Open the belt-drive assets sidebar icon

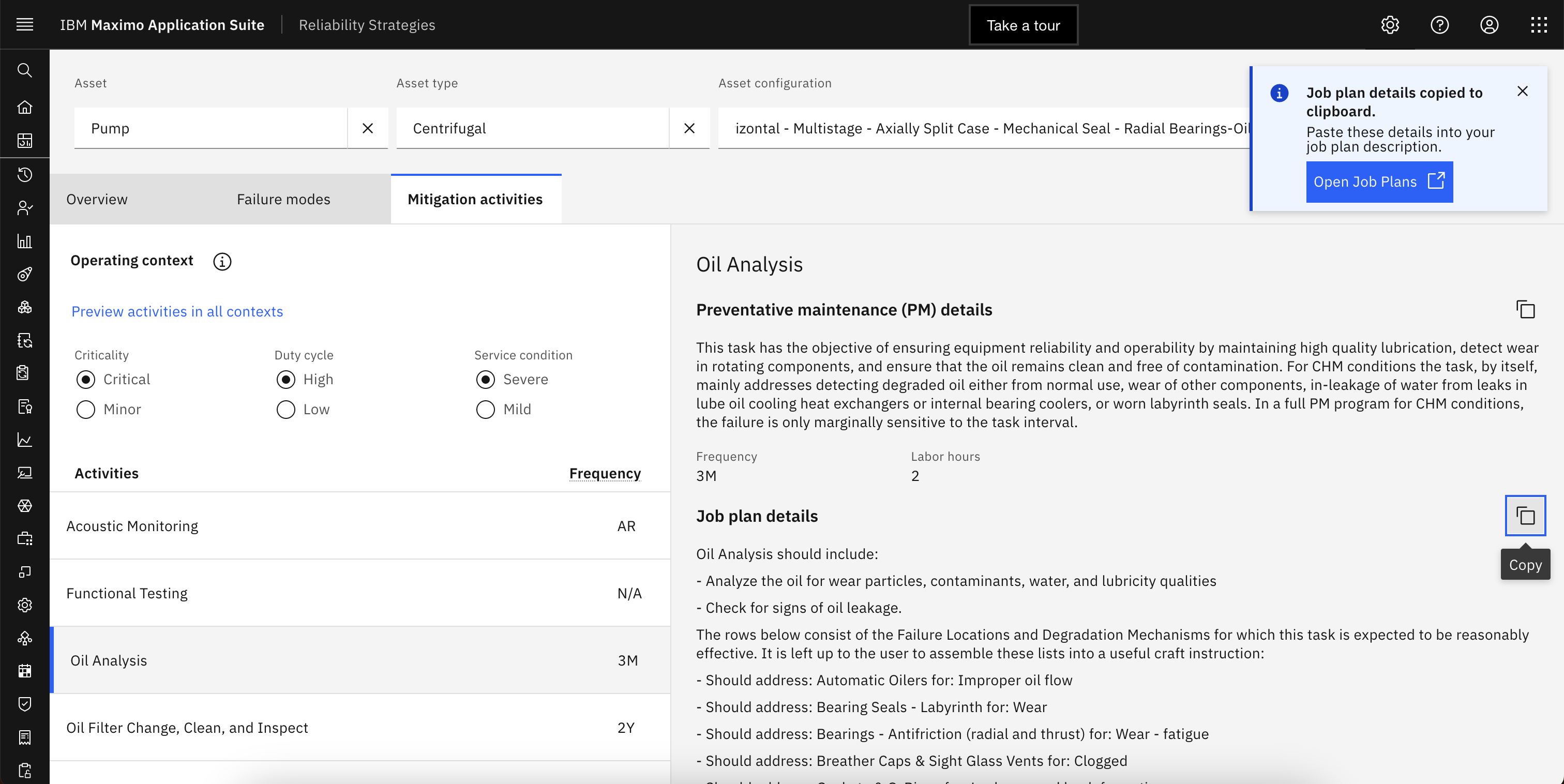point(24,275)
